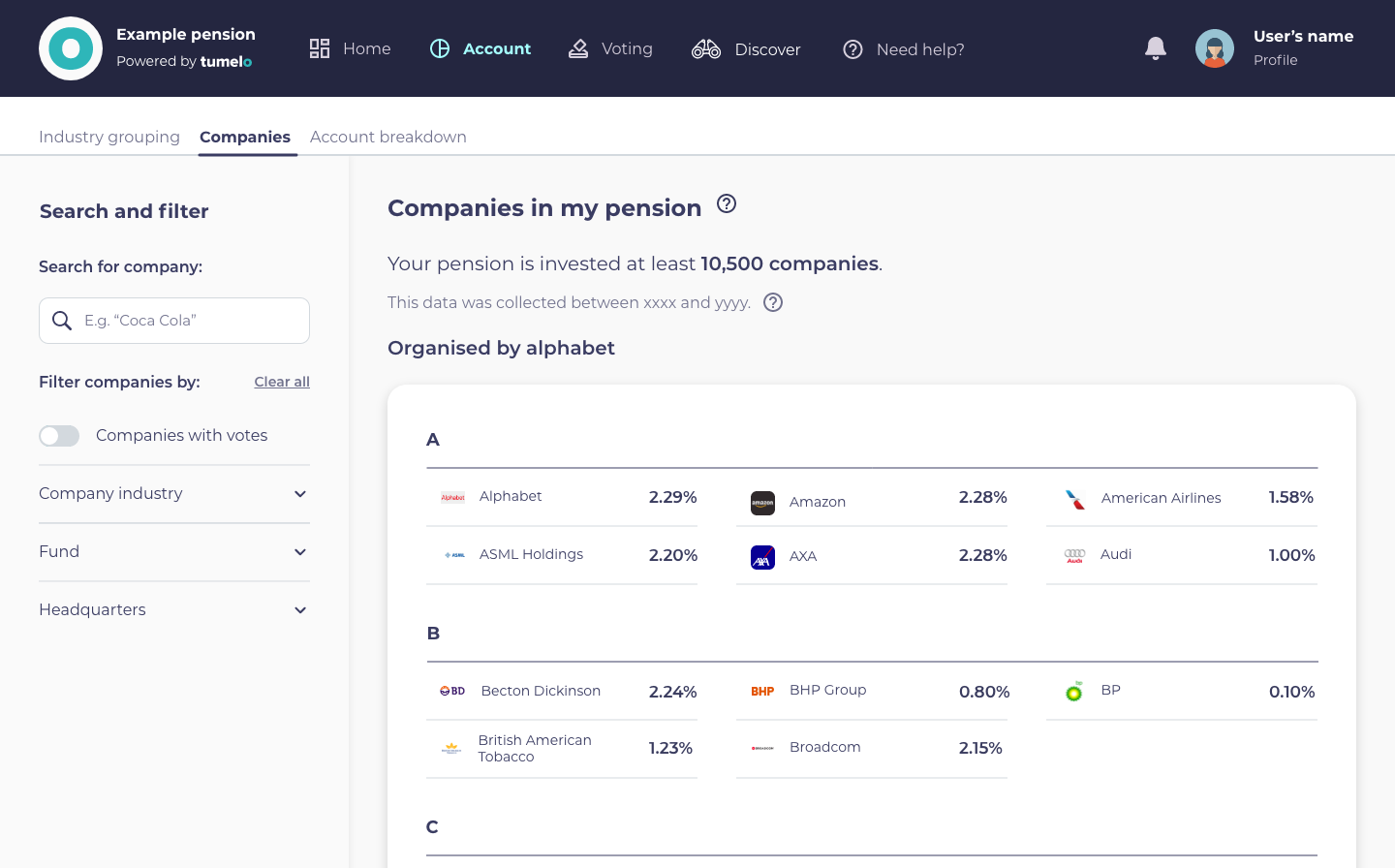Click the Audi logo
This screenshot has width=1395, height=868.
point(1074,556)
